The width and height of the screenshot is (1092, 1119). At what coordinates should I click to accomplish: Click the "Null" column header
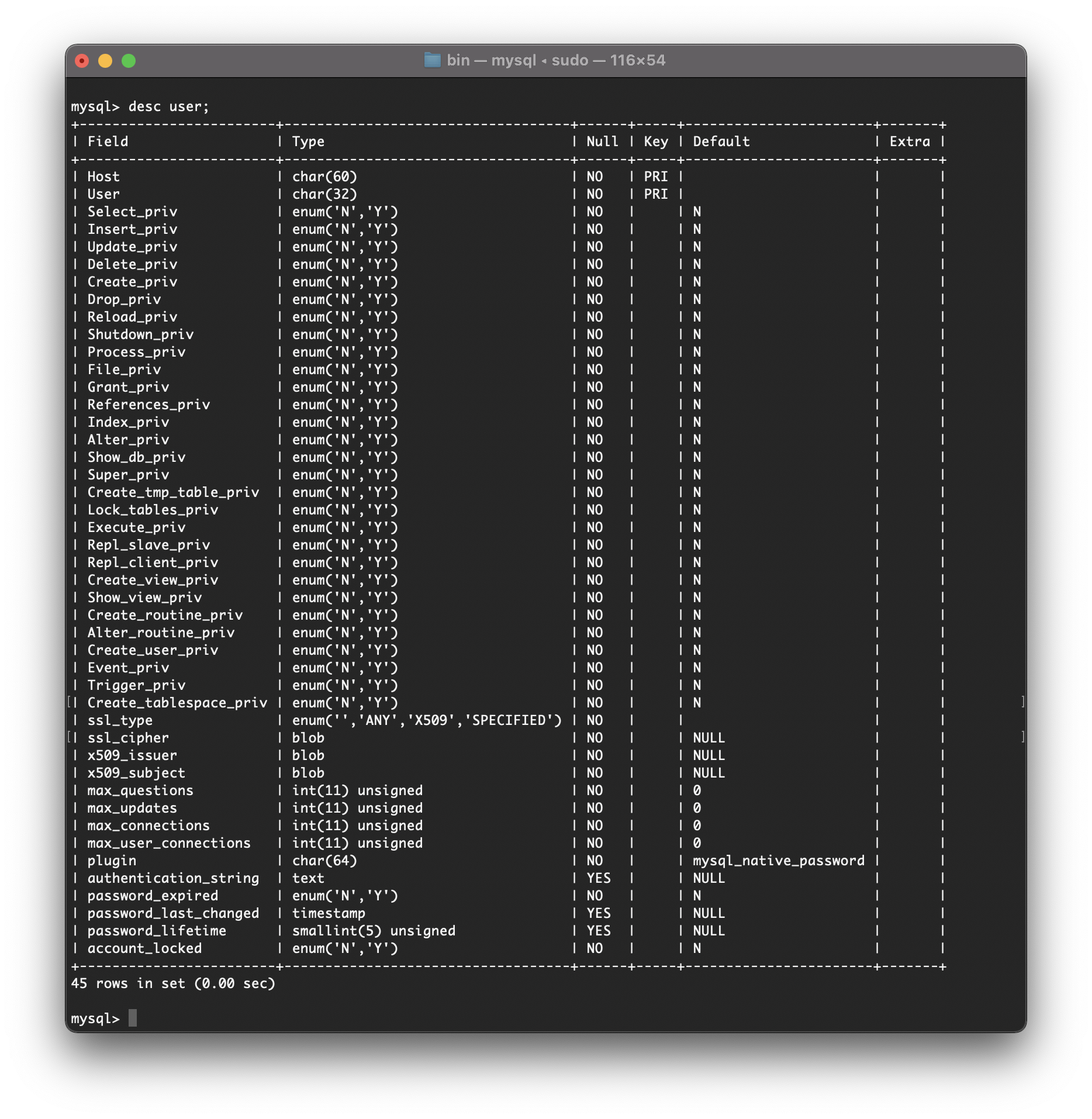(x=603, y=141)
